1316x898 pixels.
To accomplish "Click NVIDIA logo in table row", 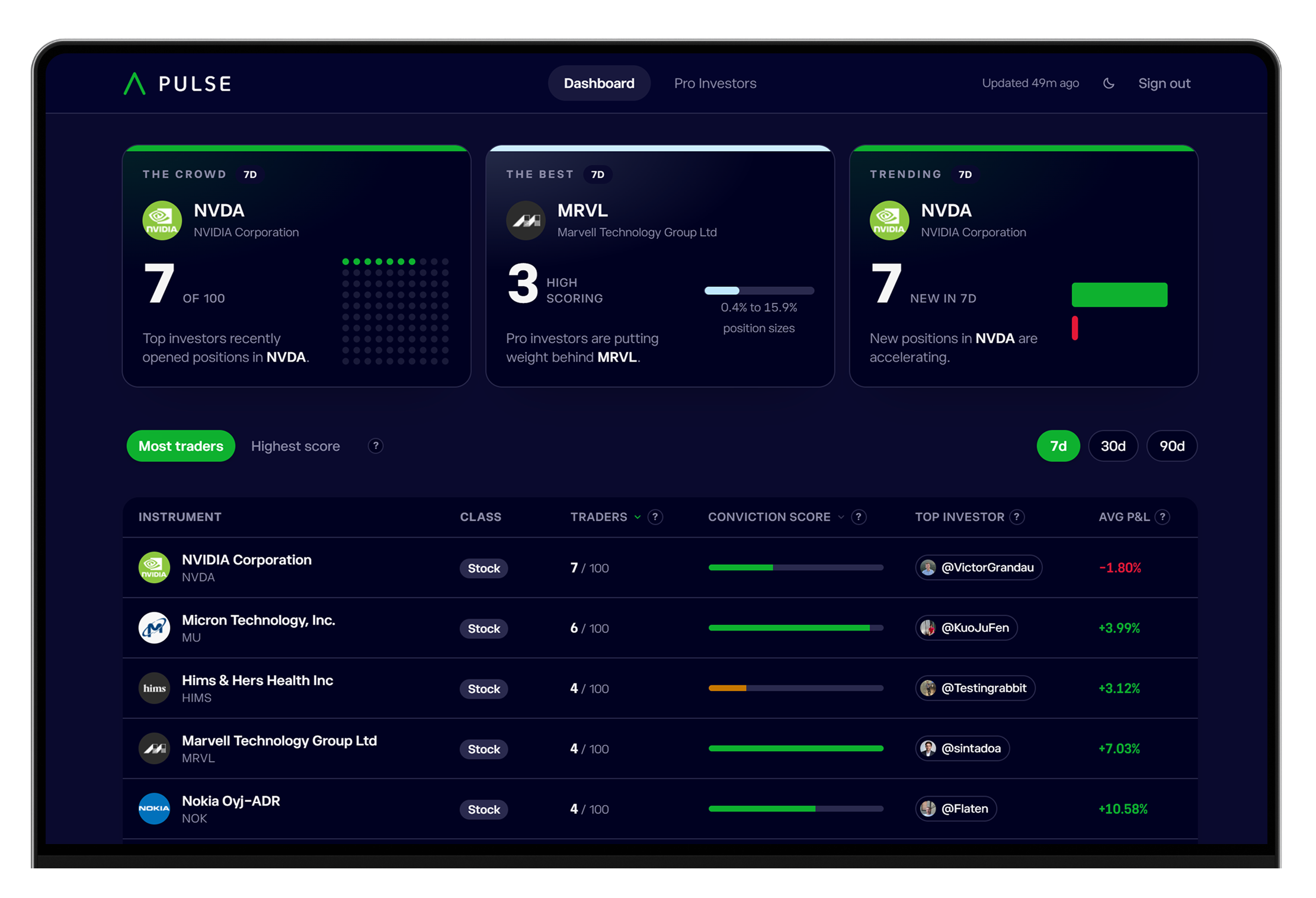I will (154, 567).
